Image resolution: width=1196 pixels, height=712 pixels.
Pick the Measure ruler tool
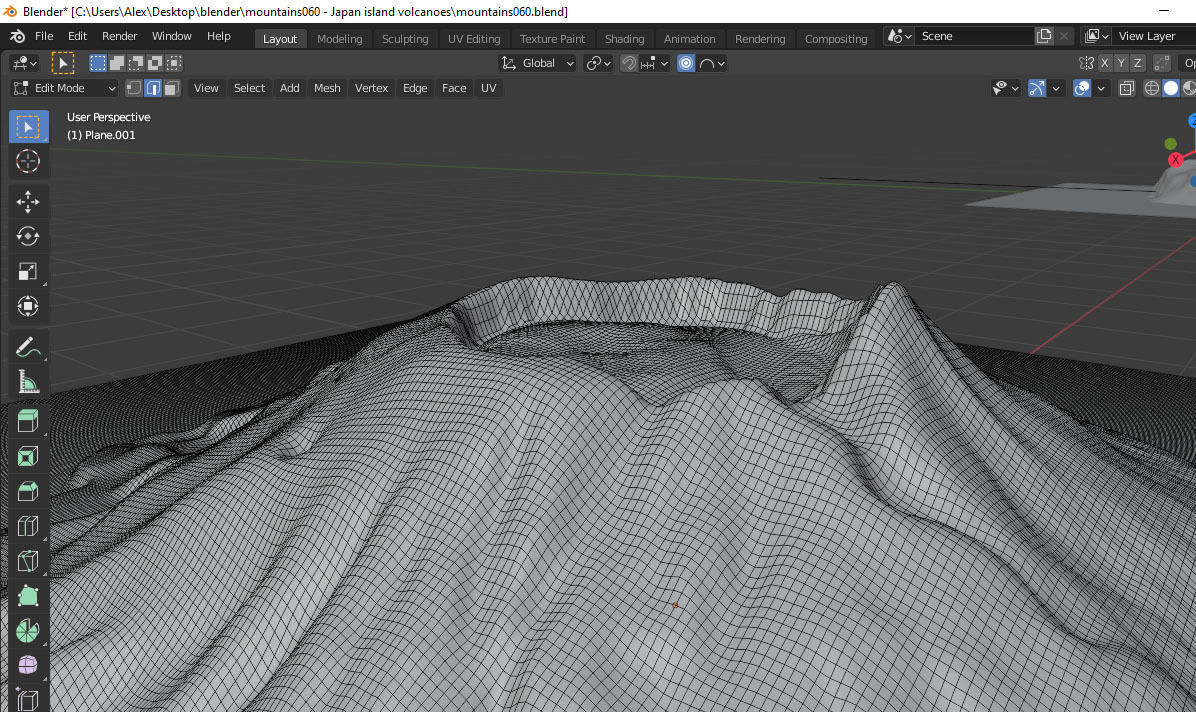28,382
